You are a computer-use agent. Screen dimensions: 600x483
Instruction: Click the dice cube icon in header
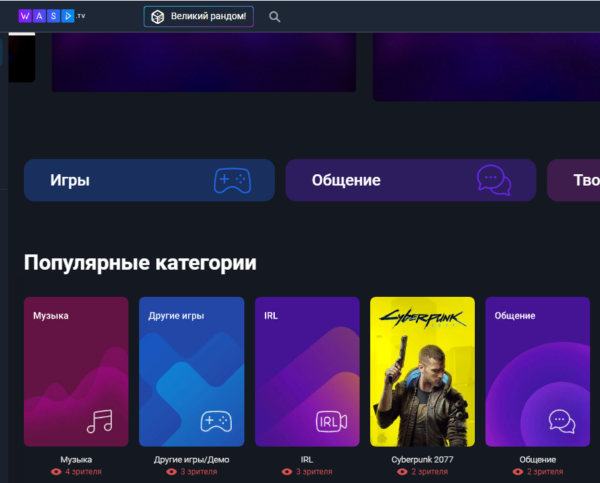pyautogui.click(x=157, y=17)
